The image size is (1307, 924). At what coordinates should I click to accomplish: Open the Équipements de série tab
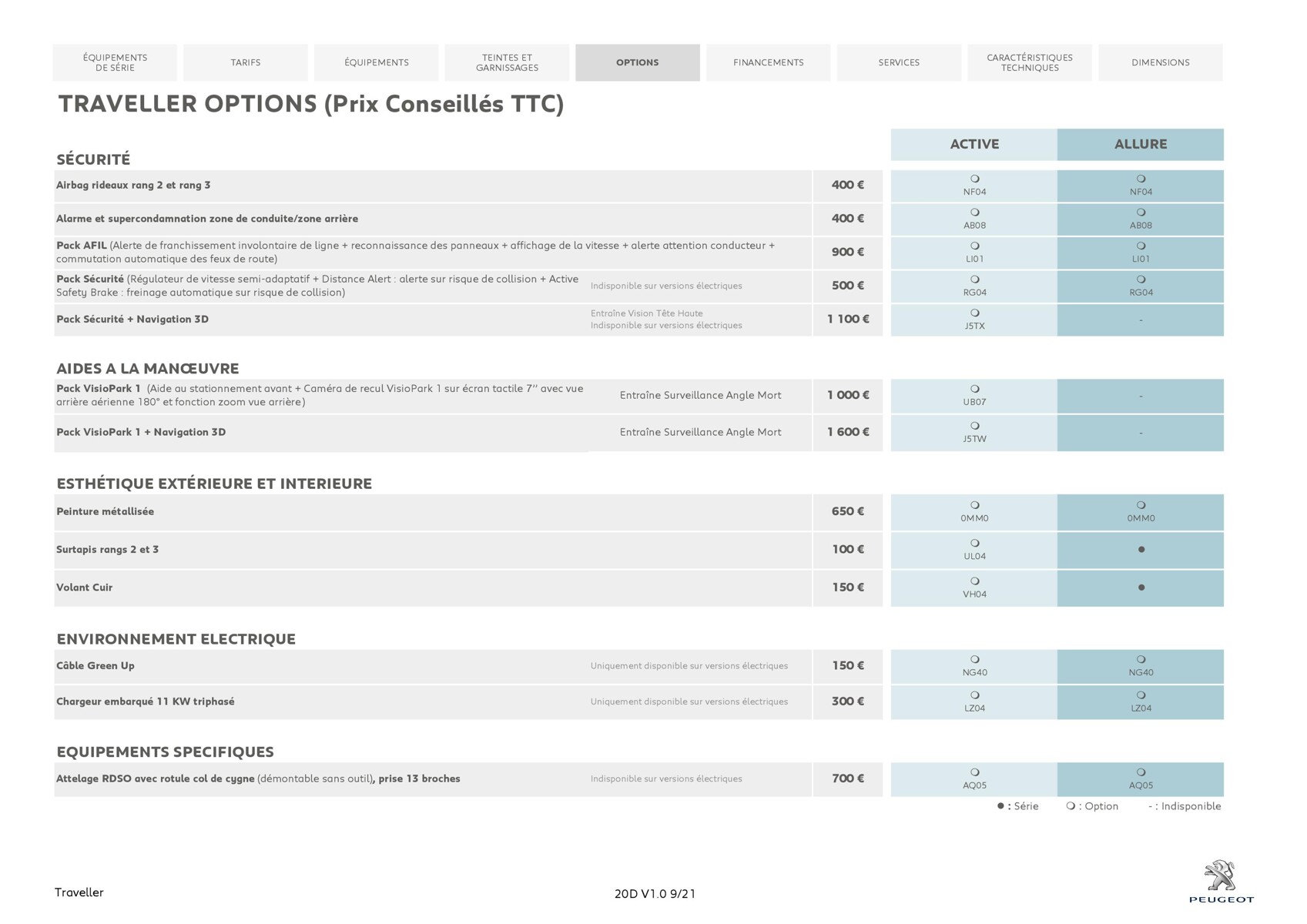point(115,62)
